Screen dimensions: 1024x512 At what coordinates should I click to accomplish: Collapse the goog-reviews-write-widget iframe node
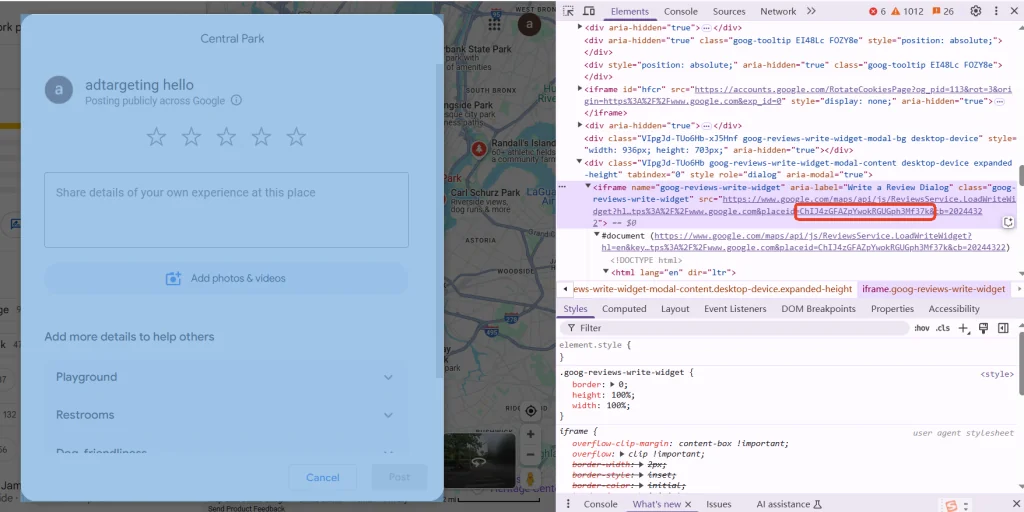point(588,187)
